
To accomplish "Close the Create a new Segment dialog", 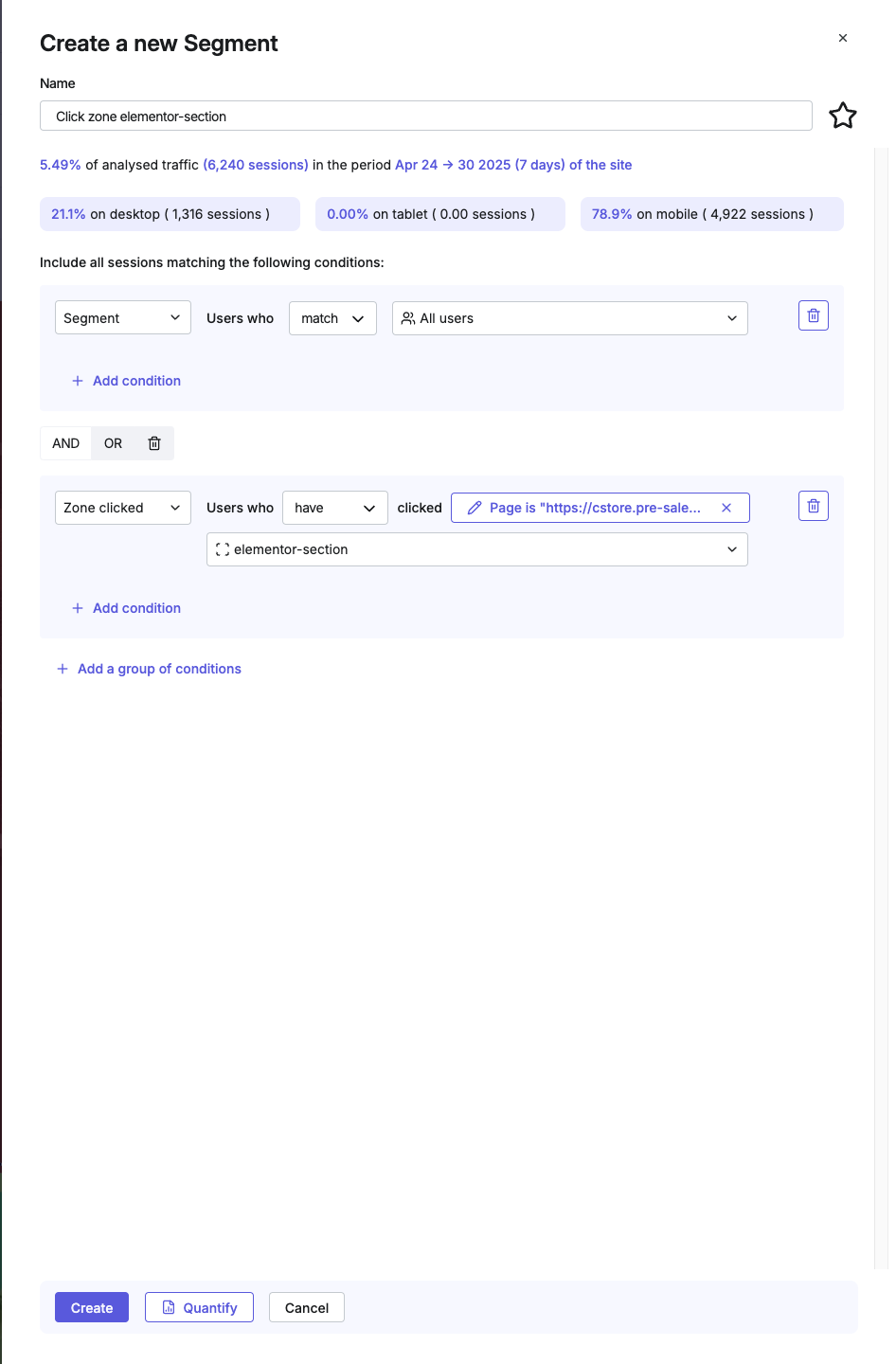I will [x=843, y=38].
